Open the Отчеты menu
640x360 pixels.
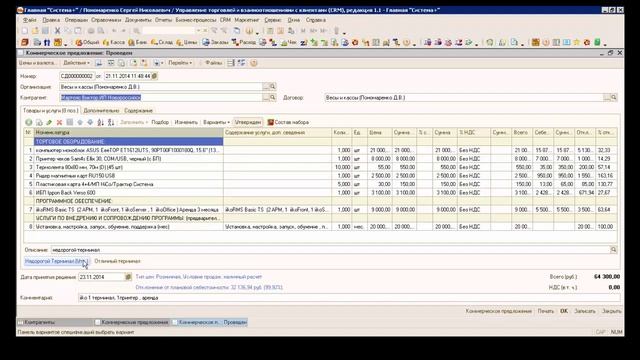163,20
